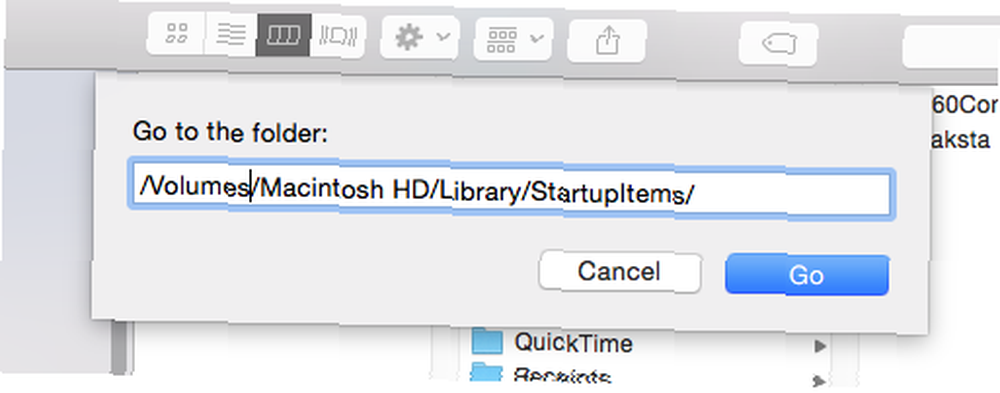Click the QuickTime folder icon

(x=488, y=342)
